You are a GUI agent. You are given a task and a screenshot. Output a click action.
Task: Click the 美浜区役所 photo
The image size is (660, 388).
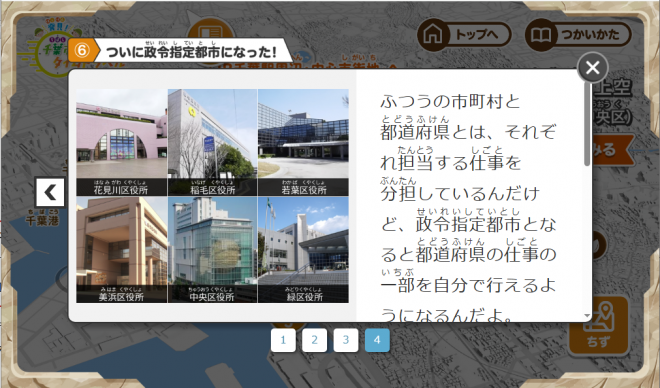tap(121, 250)
